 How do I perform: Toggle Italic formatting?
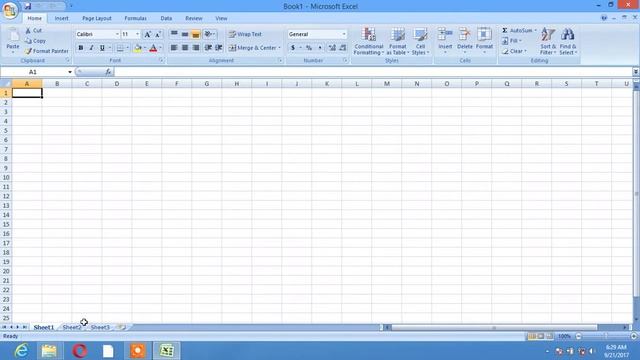tap(91, 48)
